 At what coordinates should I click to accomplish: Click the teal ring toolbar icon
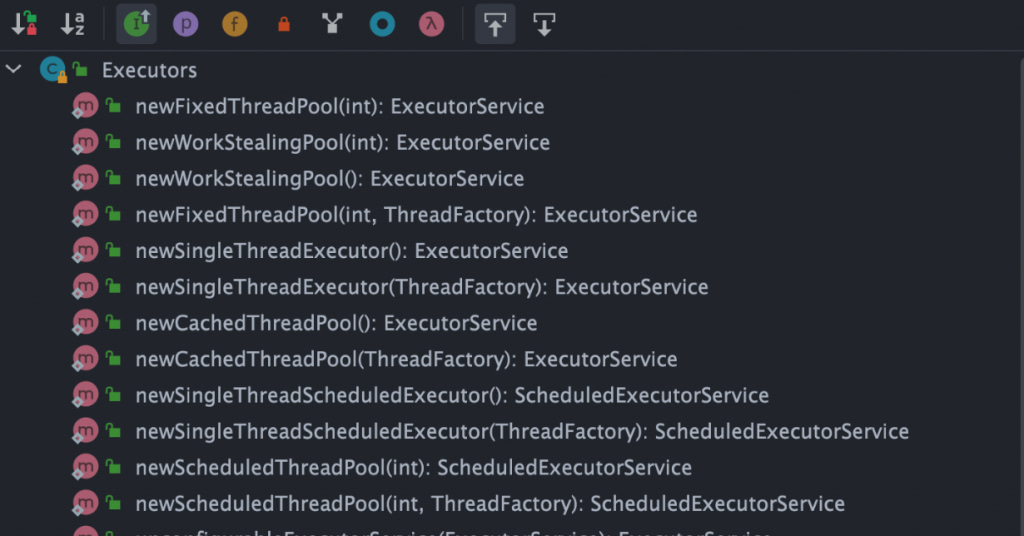coord(381,24)
